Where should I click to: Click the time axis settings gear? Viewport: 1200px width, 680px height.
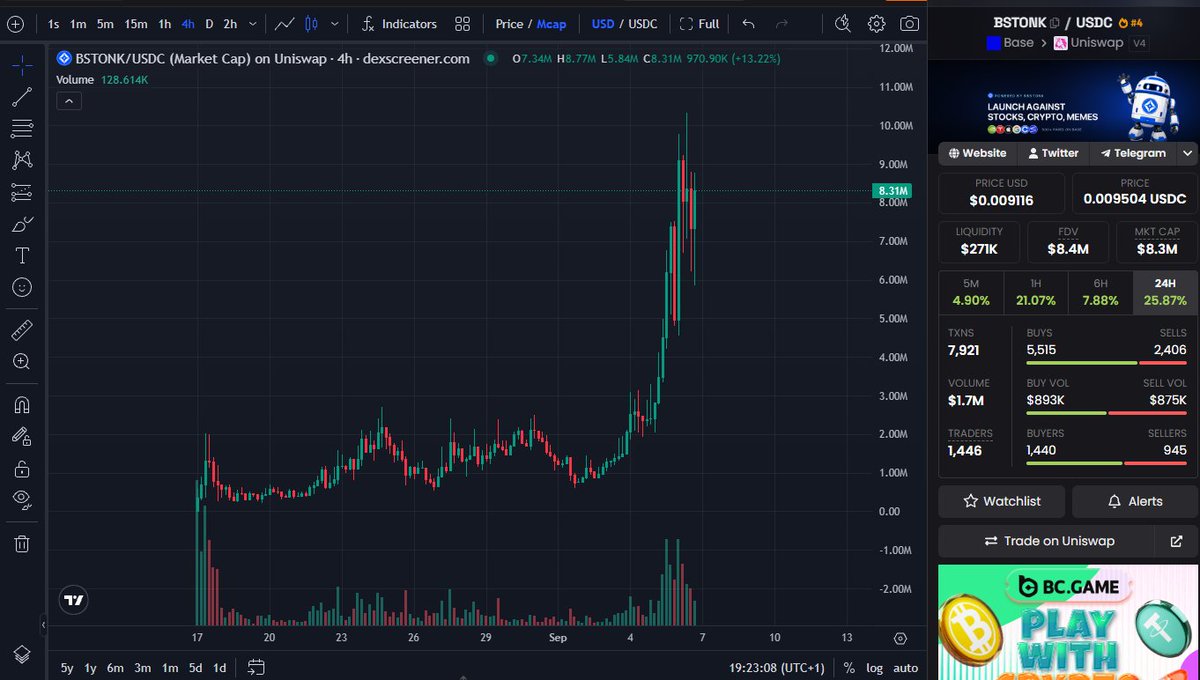point(900,638)
